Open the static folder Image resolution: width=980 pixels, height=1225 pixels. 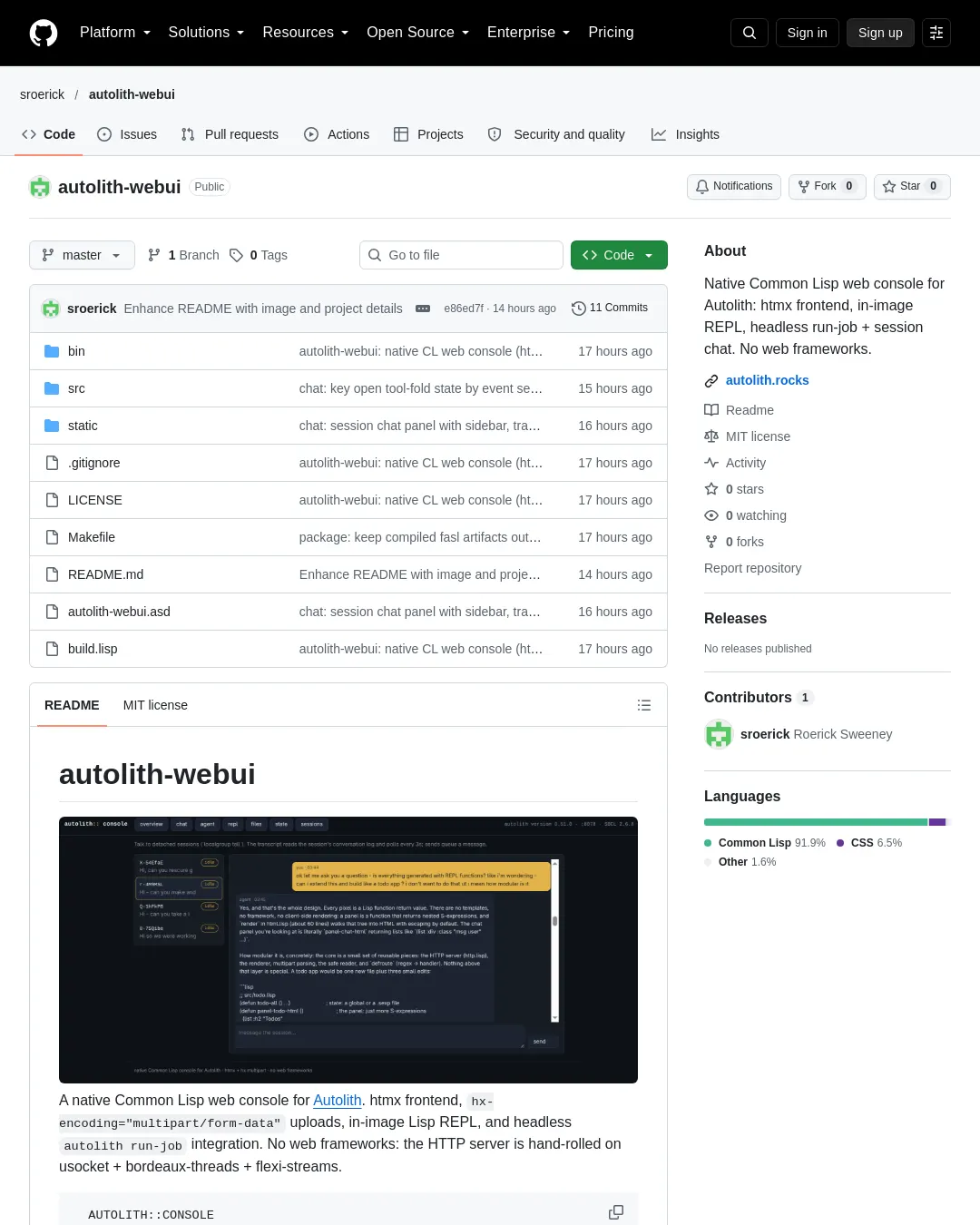click(83, 426)
